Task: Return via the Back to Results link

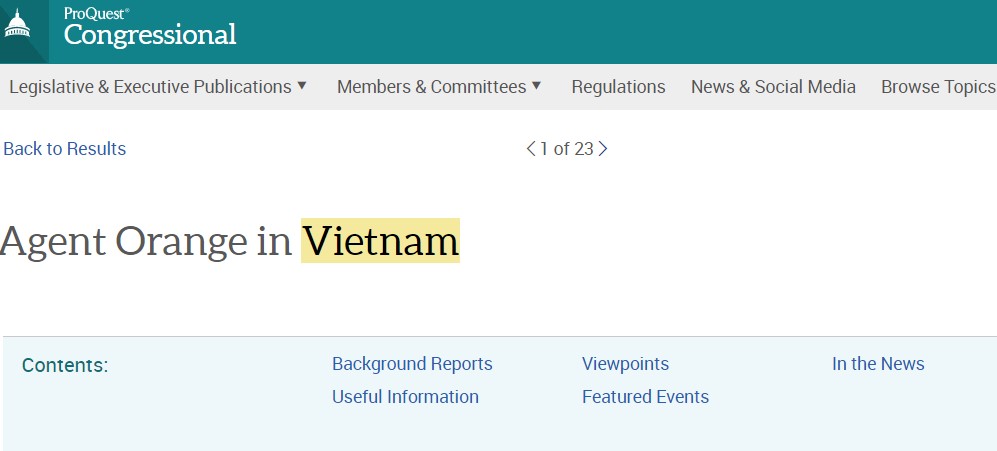Action: coord(65,149)
